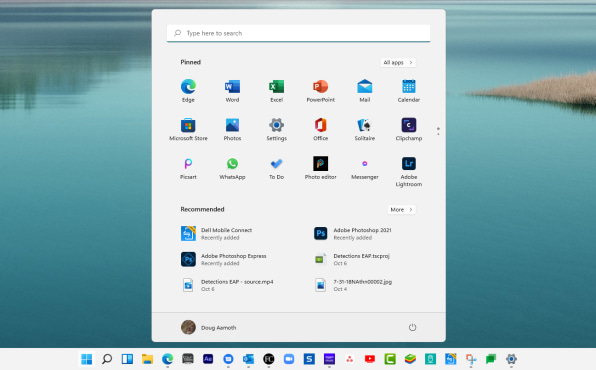Open the pinned Calendar app

(409, 91)
